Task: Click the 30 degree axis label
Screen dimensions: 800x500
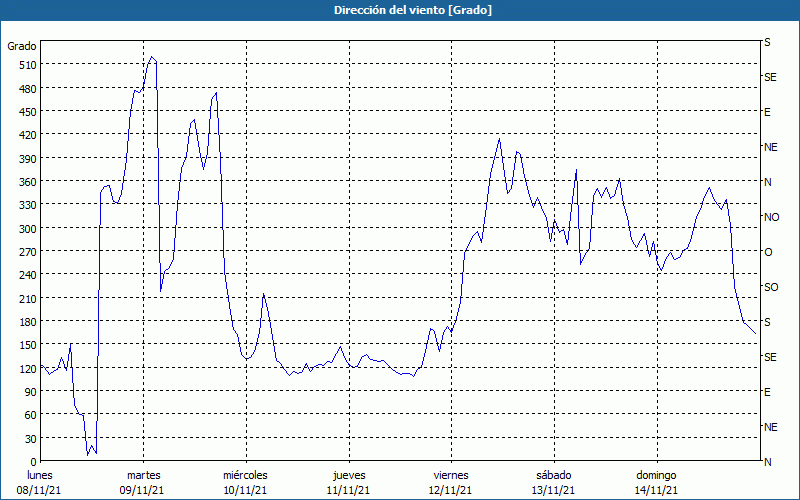Action: (31, 439)
